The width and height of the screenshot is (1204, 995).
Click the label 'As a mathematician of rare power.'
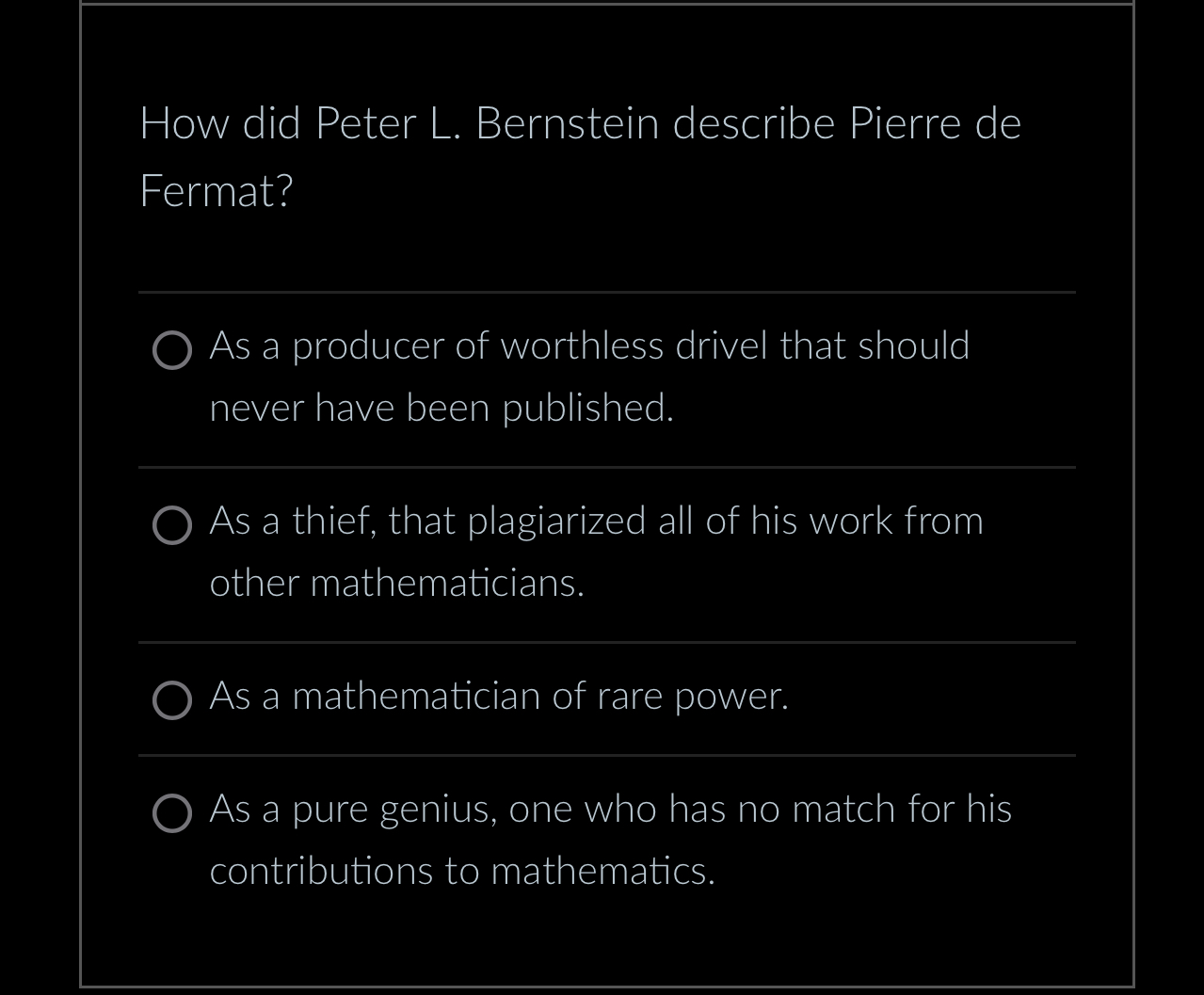tap(498, 697)
